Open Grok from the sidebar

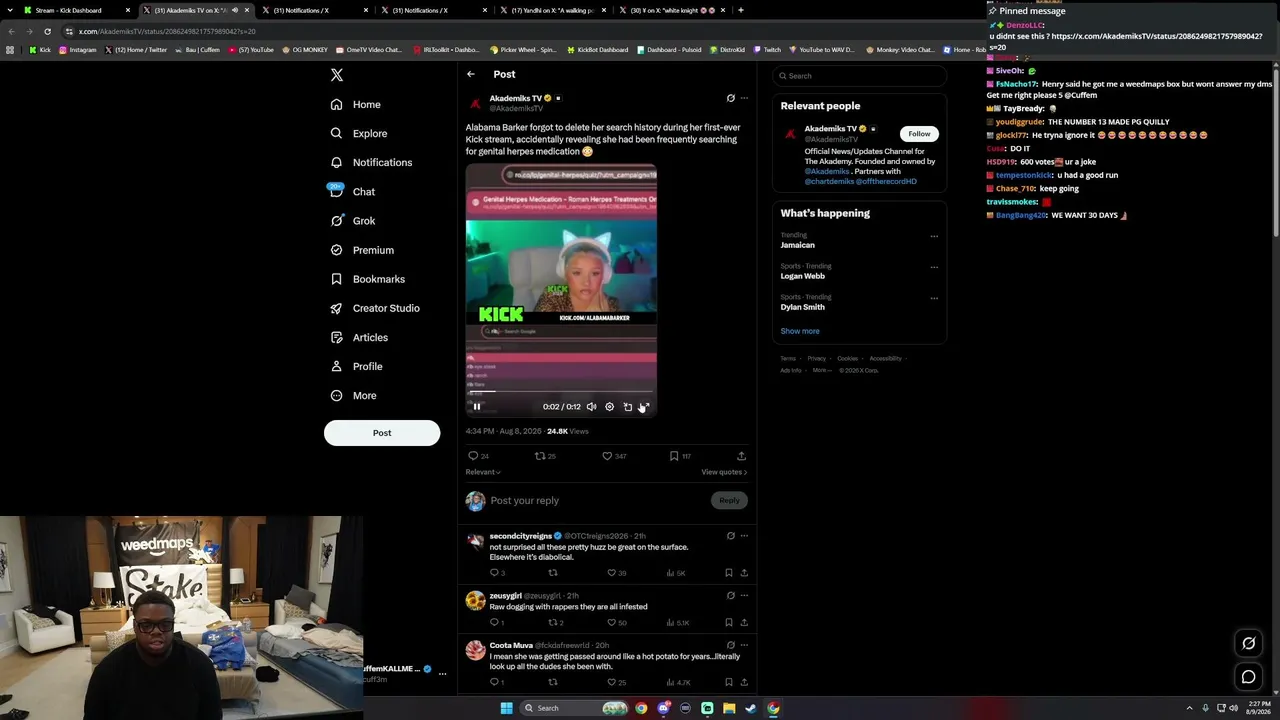pos(352,221)
